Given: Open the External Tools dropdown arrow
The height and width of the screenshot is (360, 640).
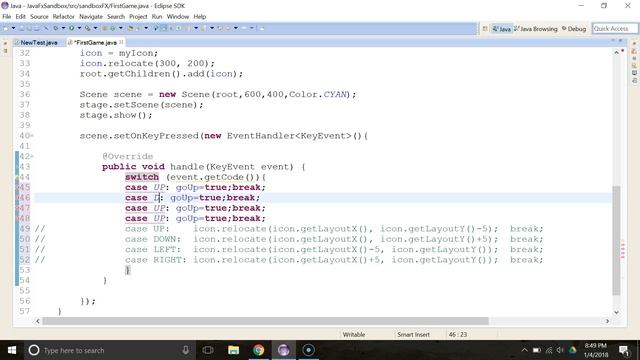Looking at the screenshot, I should [96, 28].
